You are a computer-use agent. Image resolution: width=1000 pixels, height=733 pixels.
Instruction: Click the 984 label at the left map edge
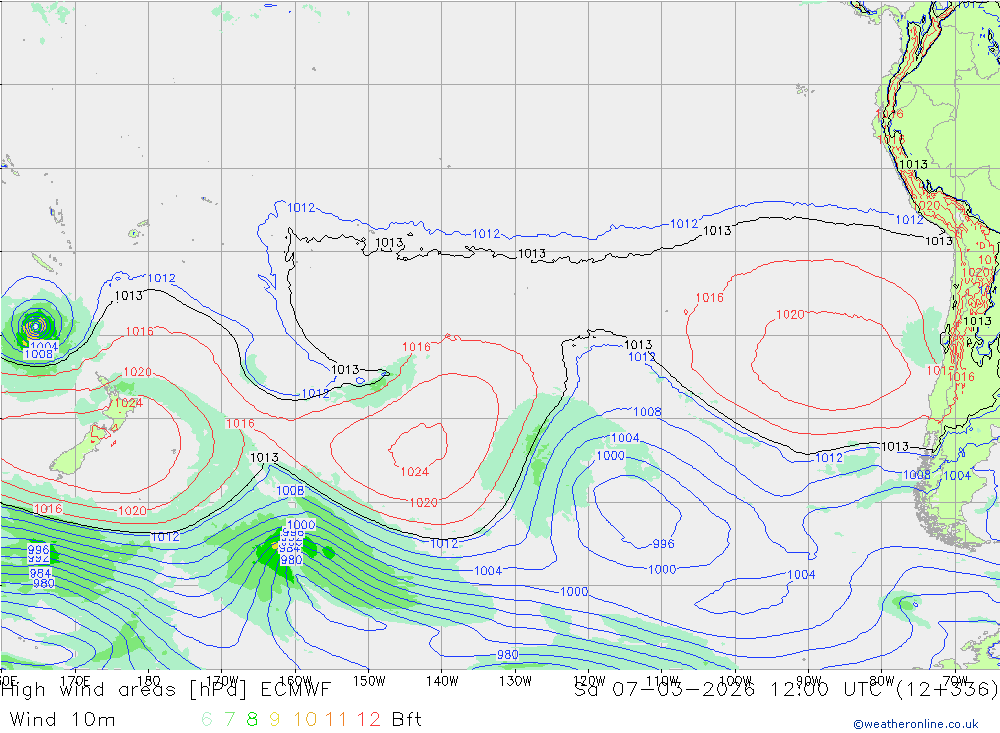pyautogui.click(x=40, y=574)
